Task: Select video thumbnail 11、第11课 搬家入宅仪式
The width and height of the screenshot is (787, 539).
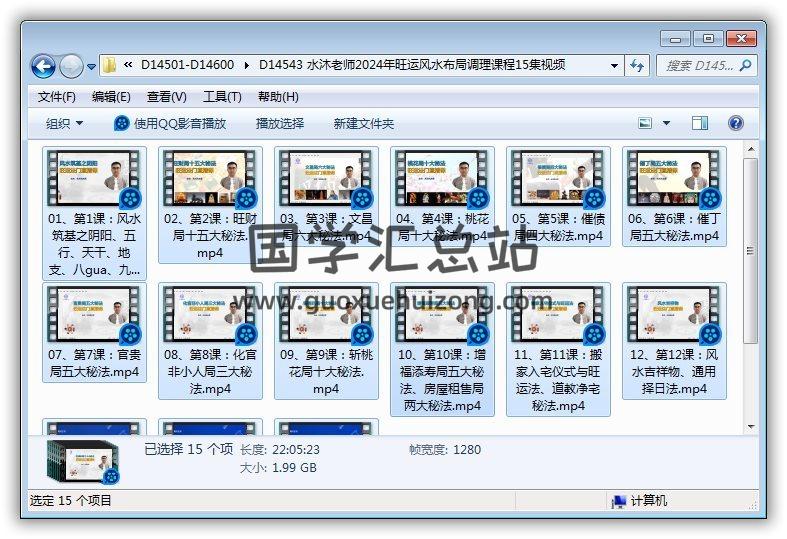Action: pos(558,314)
